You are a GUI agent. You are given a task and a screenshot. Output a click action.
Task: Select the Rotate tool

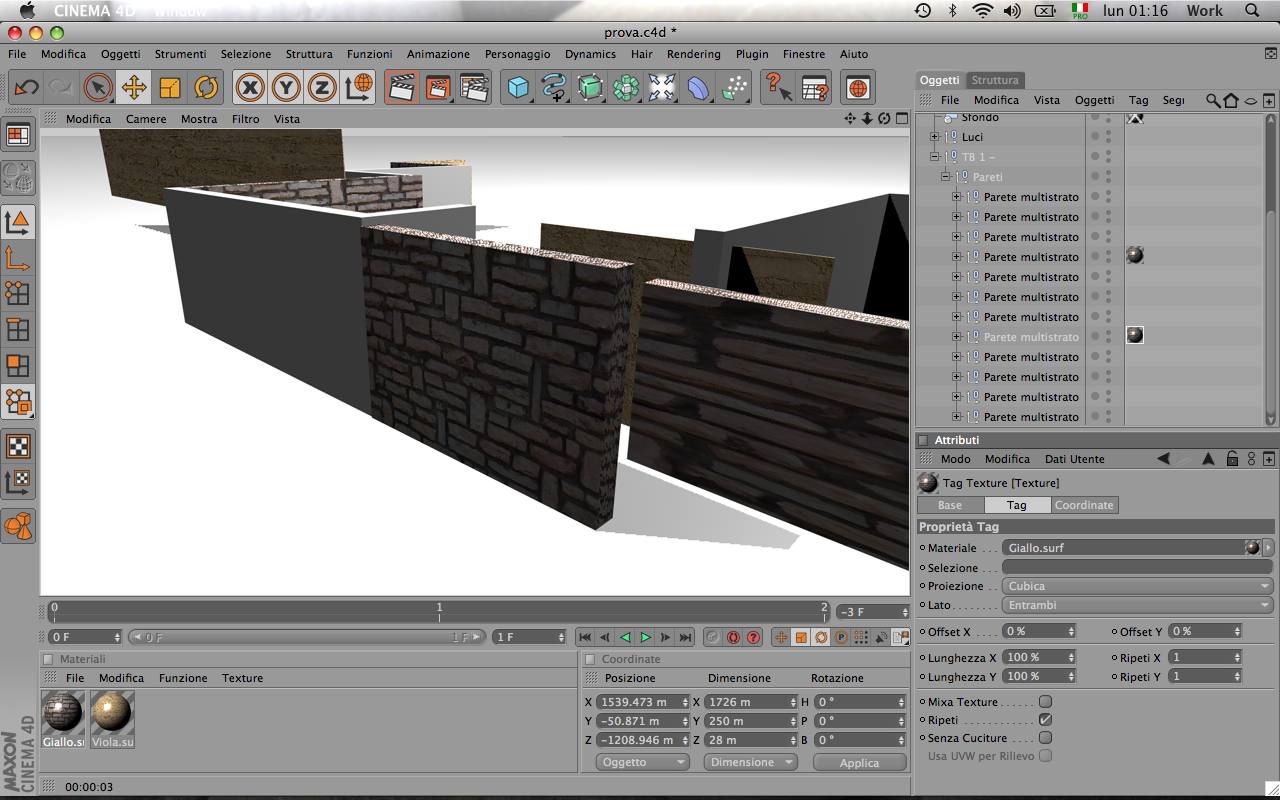206,88
